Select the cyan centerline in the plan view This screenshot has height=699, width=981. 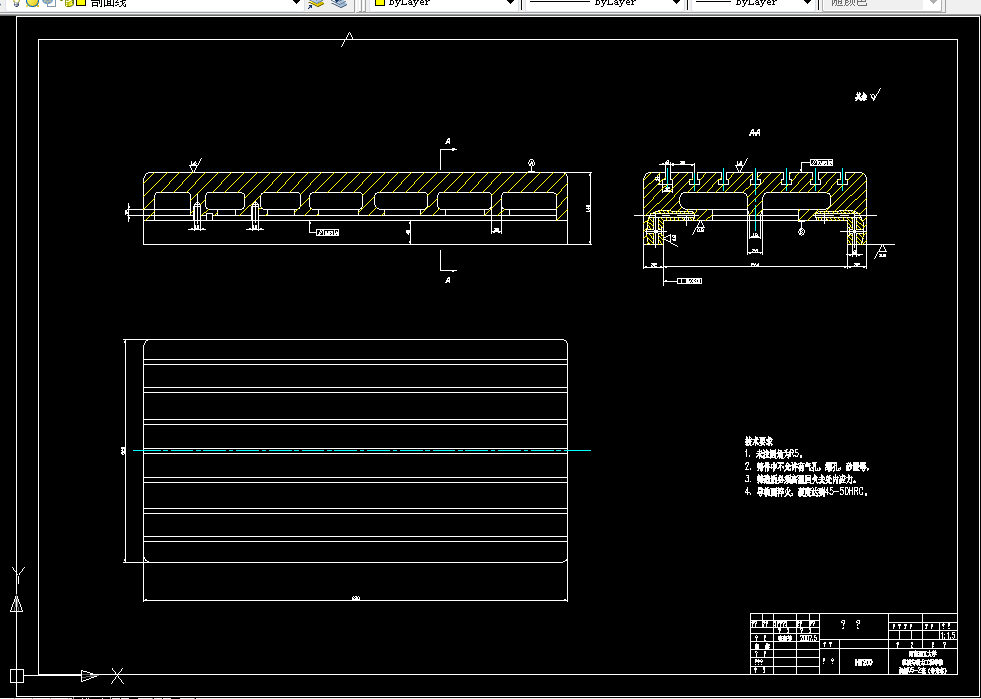tap(362, 451)
